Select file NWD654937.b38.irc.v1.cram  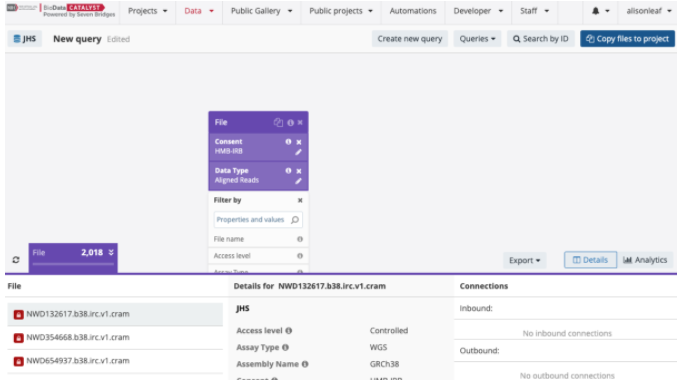click(115, 361)
